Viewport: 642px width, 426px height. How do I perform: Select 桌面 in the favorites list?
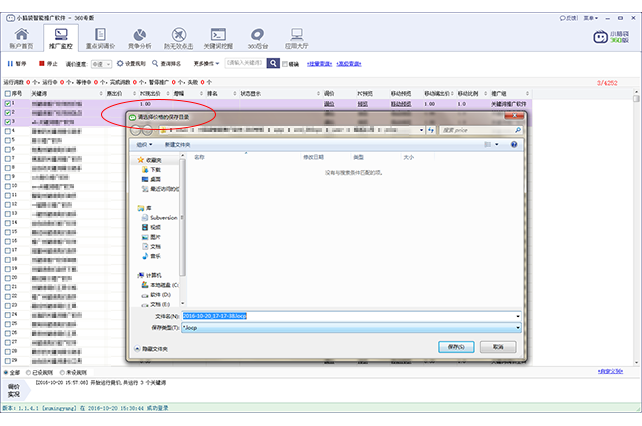point(154,179)
